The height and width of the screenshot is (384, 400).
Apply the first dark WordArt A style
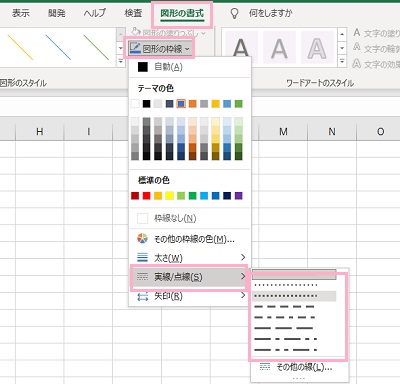[x=241, y=48]
